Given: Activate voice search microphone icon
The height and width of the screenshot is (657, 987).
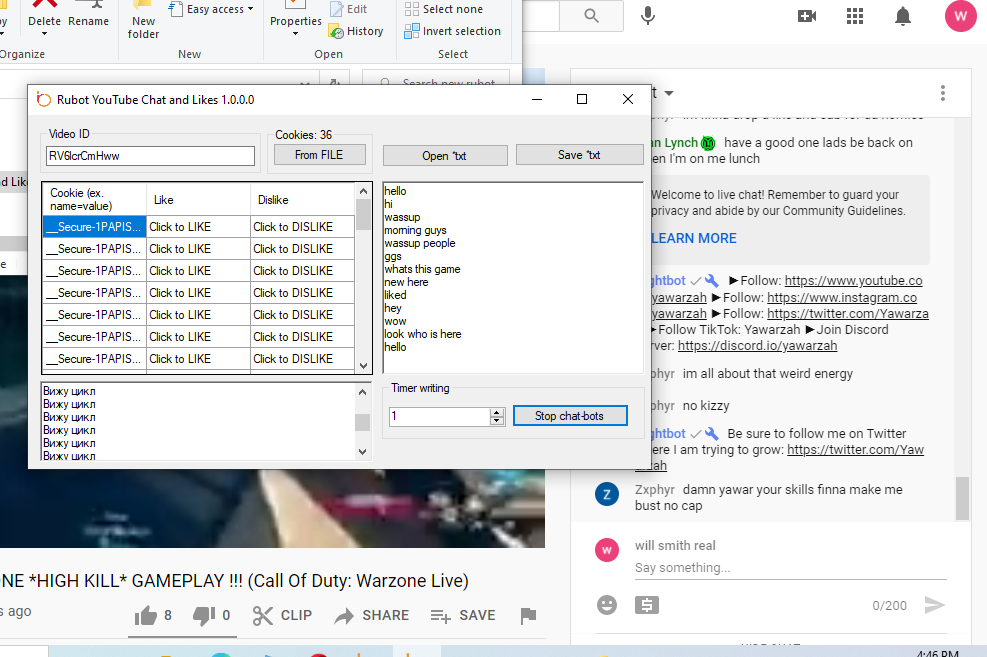Looking at the screenshot, I should 648,15.
